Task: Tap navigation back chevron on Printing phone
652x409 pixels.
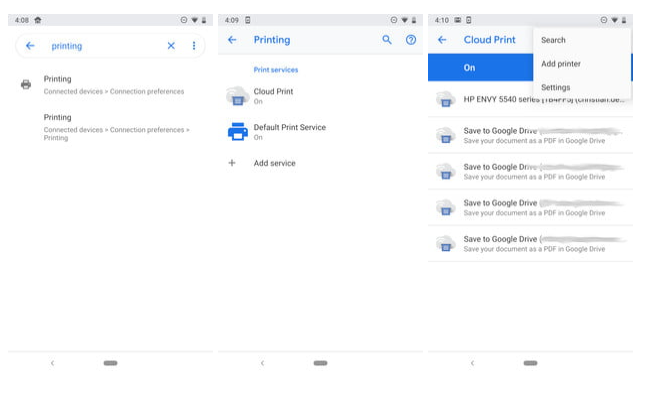Action: point(262,363)
